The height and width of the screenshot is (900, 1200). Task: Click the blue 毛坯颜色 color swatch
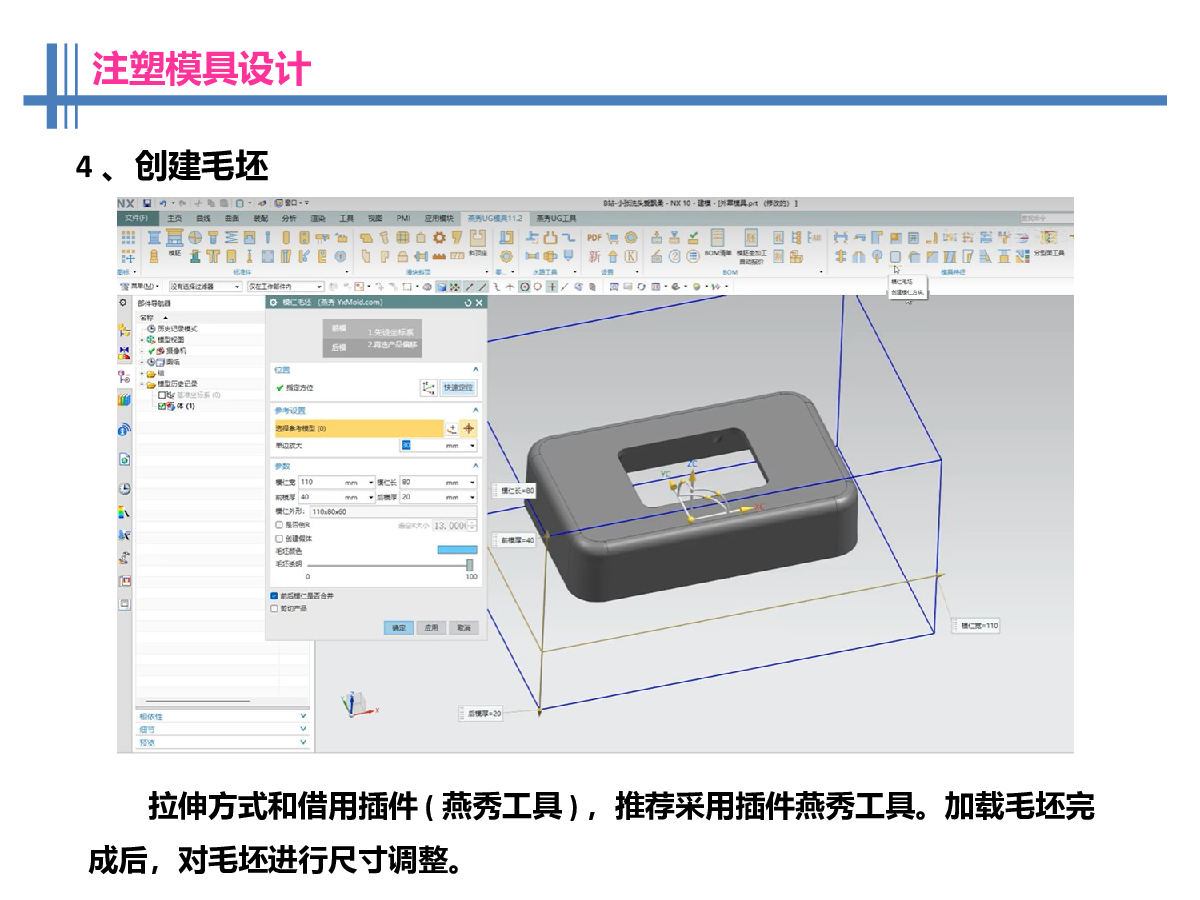(457, 550)
